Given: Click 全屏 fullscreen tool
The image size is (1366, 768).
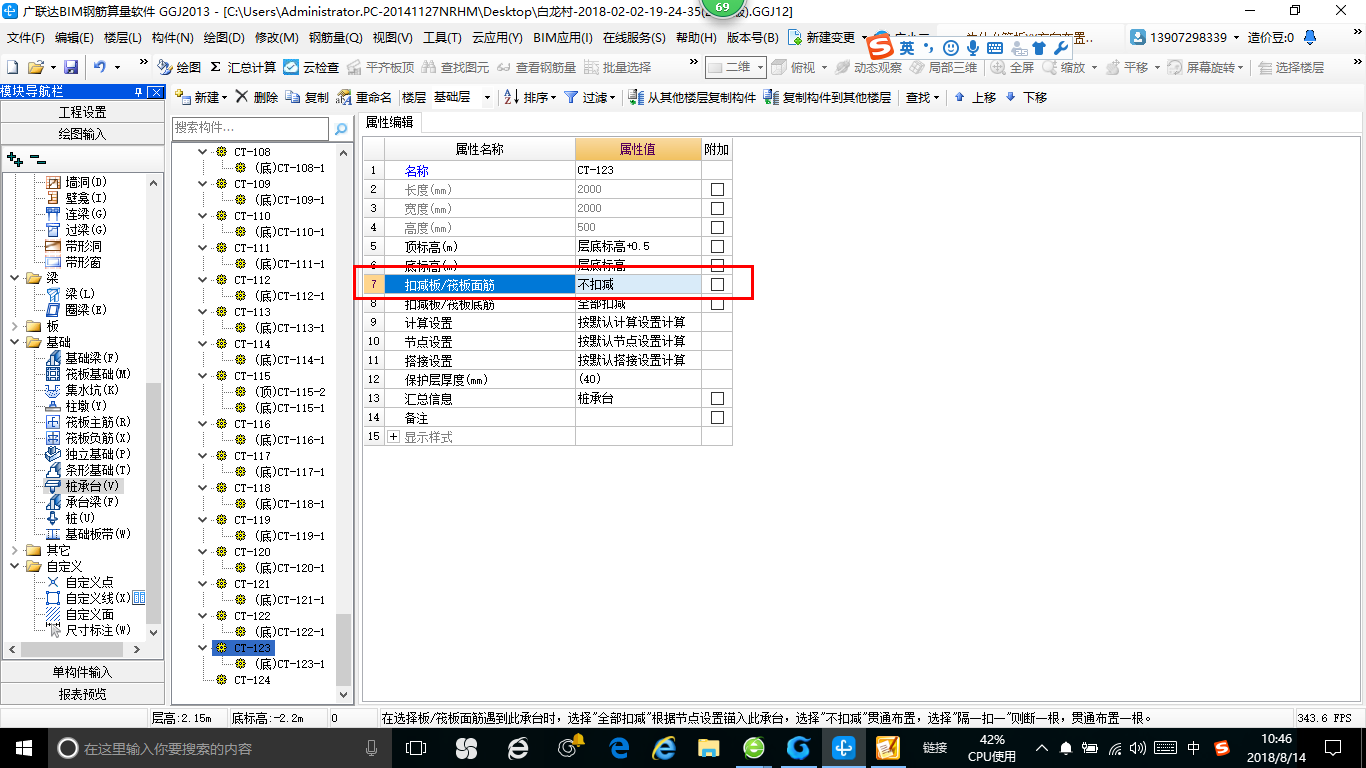Looking at the screenshot, I should coord(1012,67).
